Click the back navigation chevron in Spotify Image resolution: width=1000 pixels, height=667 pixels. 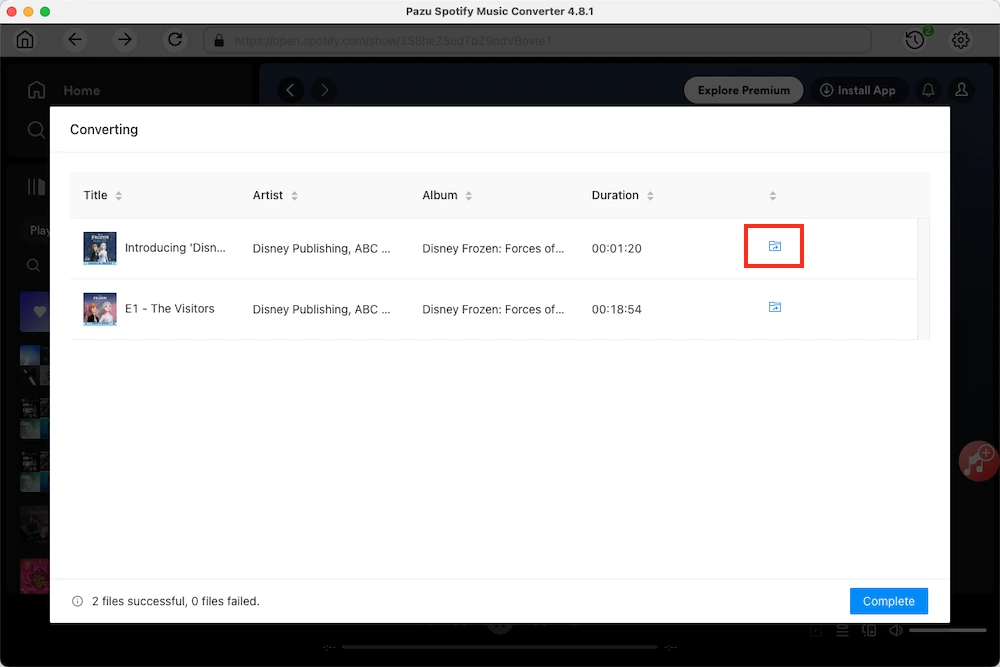pyautogui.click(x=291, y=90)
